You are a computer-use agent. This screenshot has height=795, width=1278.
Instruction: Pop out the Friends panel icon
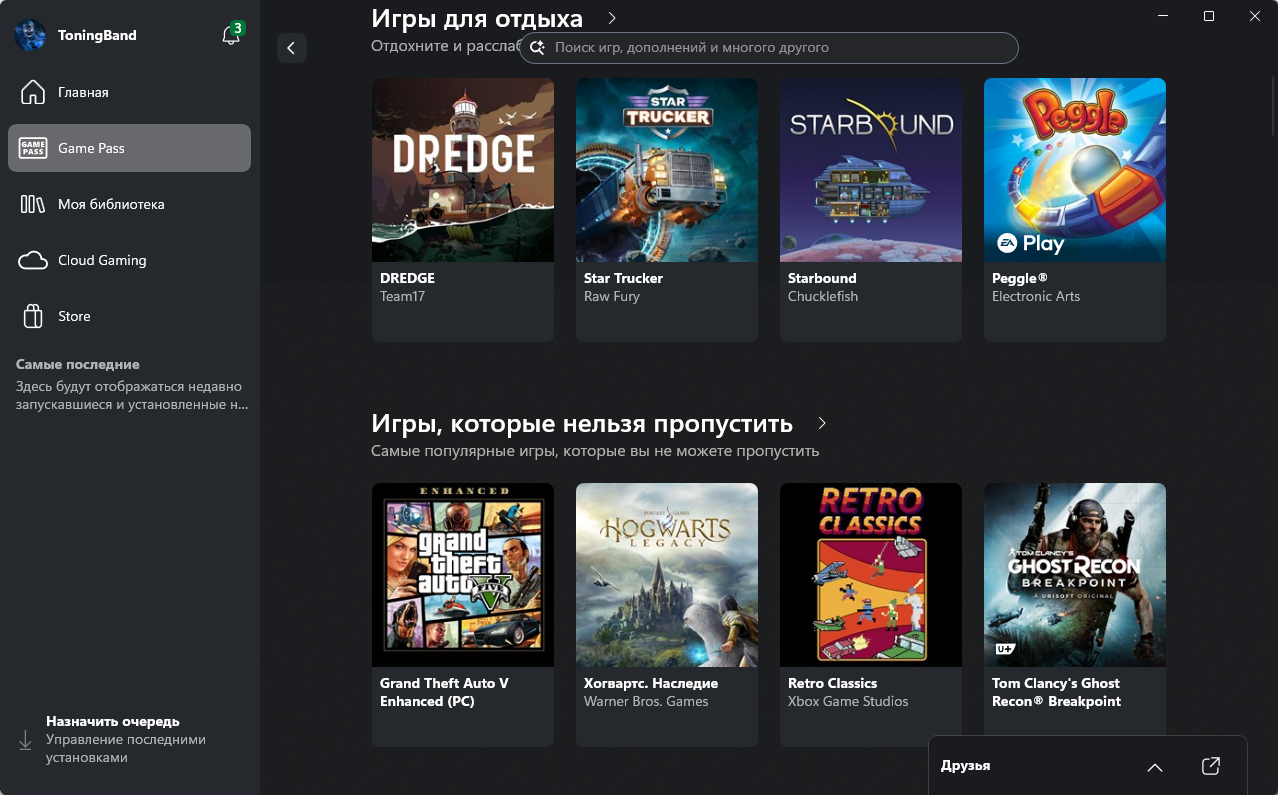1210,766
